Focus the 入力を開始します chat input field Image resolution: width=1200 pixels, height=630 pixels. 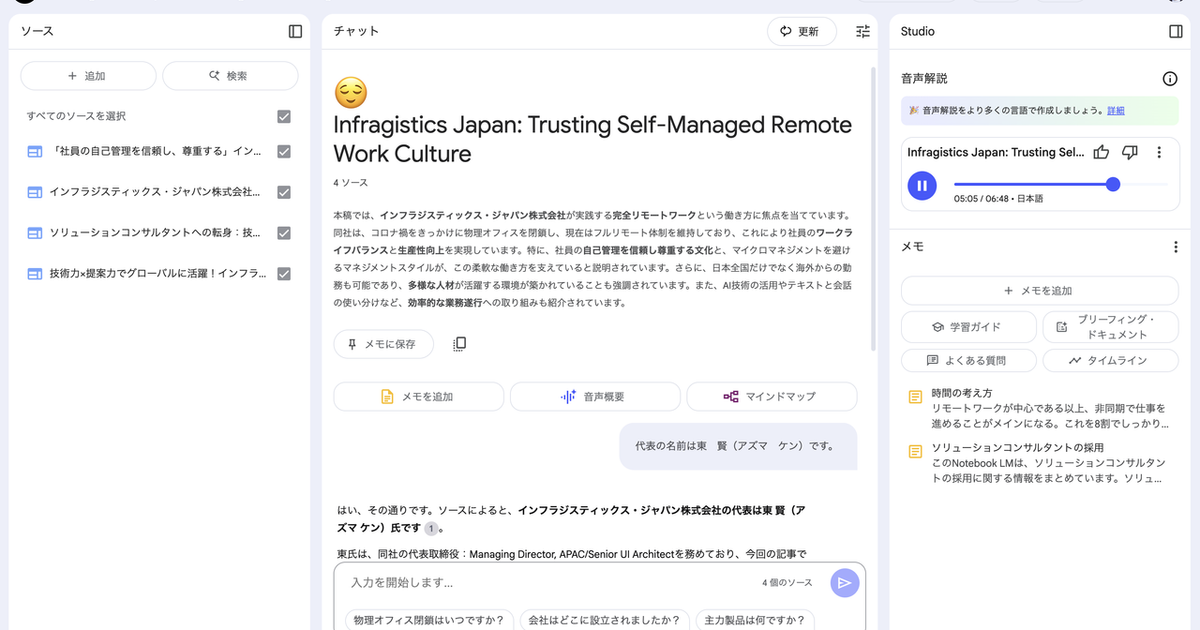(x=552, y=583)
